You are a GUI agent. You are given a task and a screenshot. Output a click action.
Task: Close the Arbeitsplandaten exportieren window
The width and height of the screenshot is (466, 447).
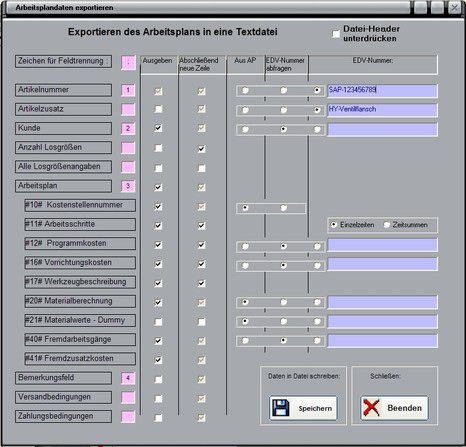454,7
